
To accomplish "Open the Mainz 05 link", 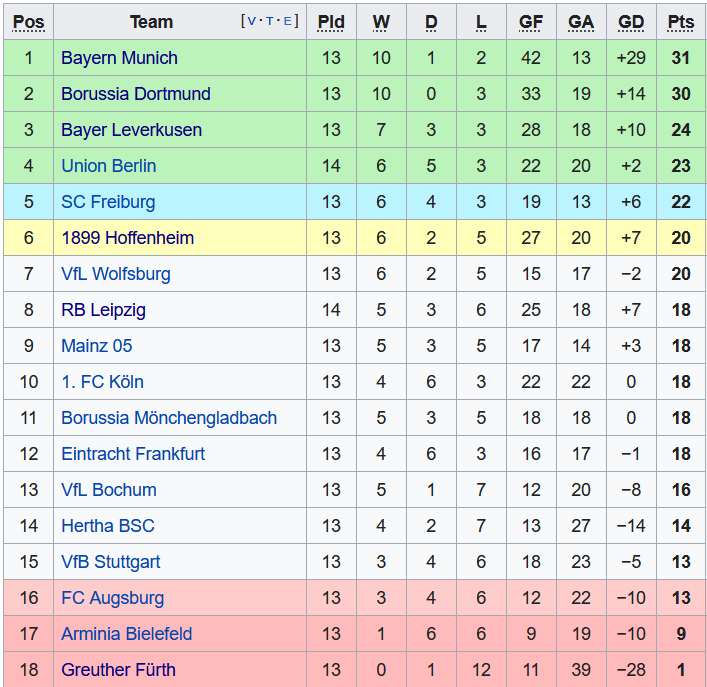I will point(96,346).
